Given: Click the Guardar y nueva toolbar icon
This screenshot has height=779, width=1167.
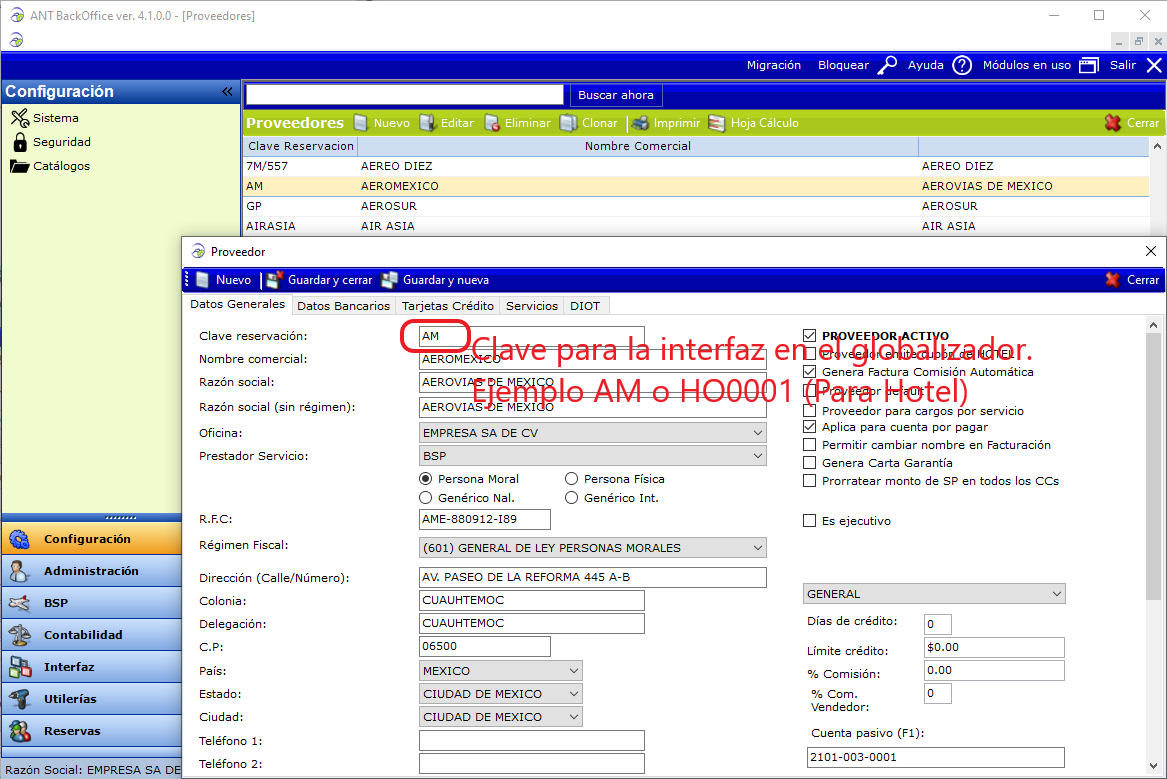Looking at the screenshot, I should [x=389, y=280].
